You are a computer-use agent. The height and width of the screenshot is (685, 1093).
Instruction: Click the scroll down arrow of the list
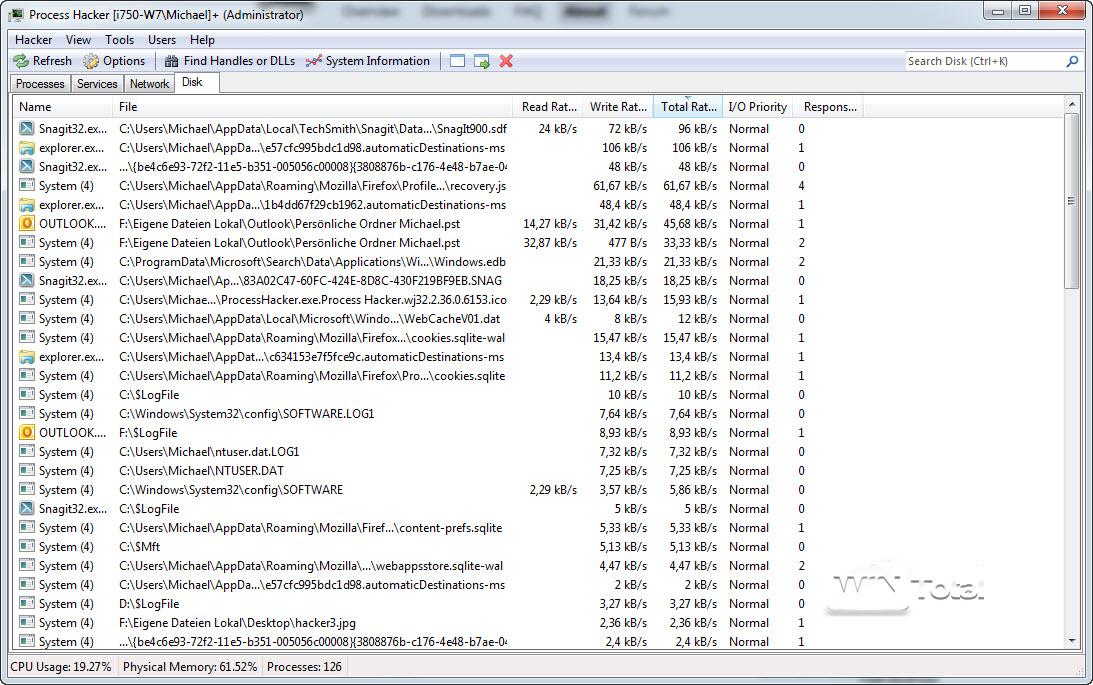click(1071, 640)
